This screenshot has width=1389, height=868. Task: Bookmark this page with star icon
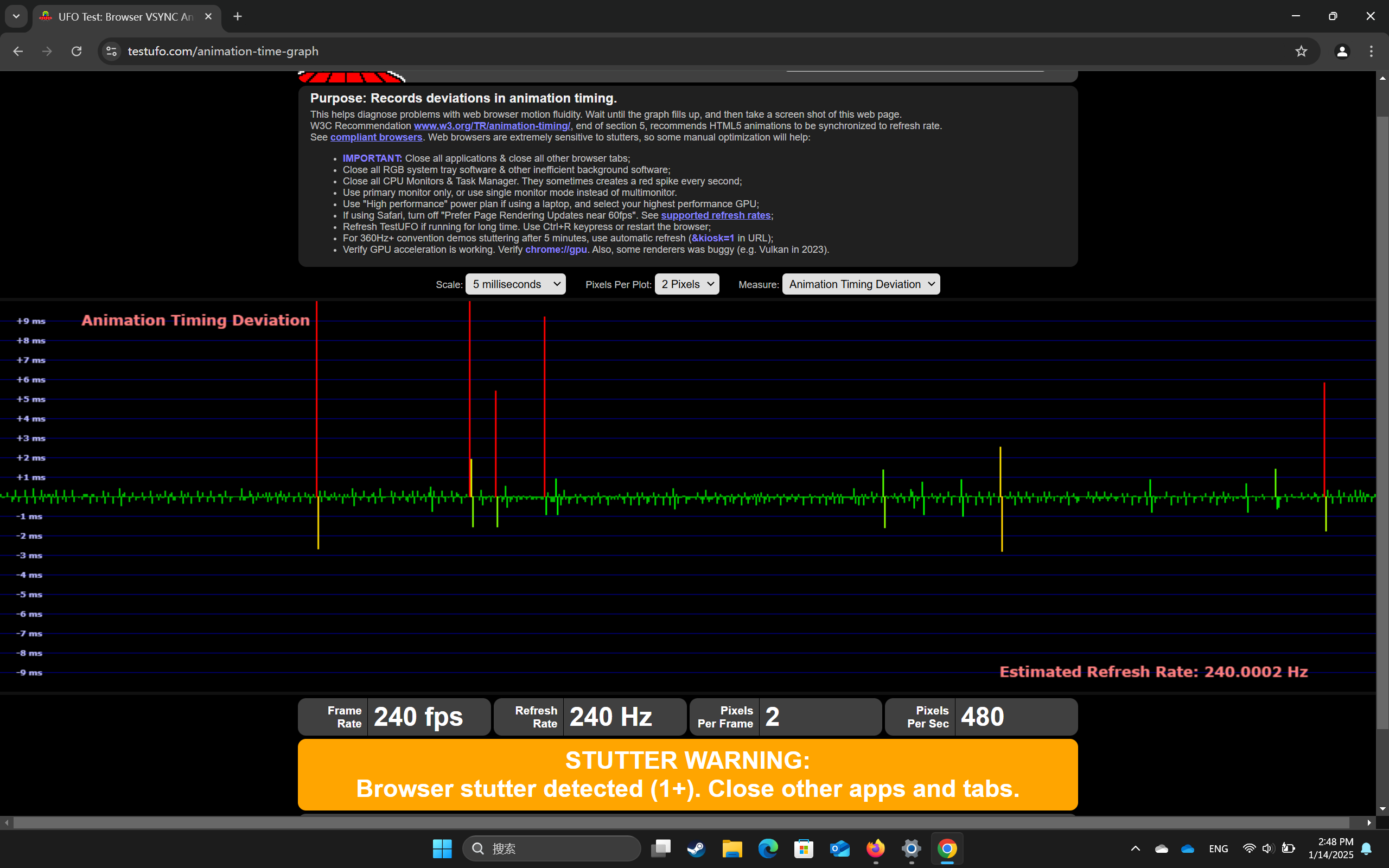coord(1301,52)
